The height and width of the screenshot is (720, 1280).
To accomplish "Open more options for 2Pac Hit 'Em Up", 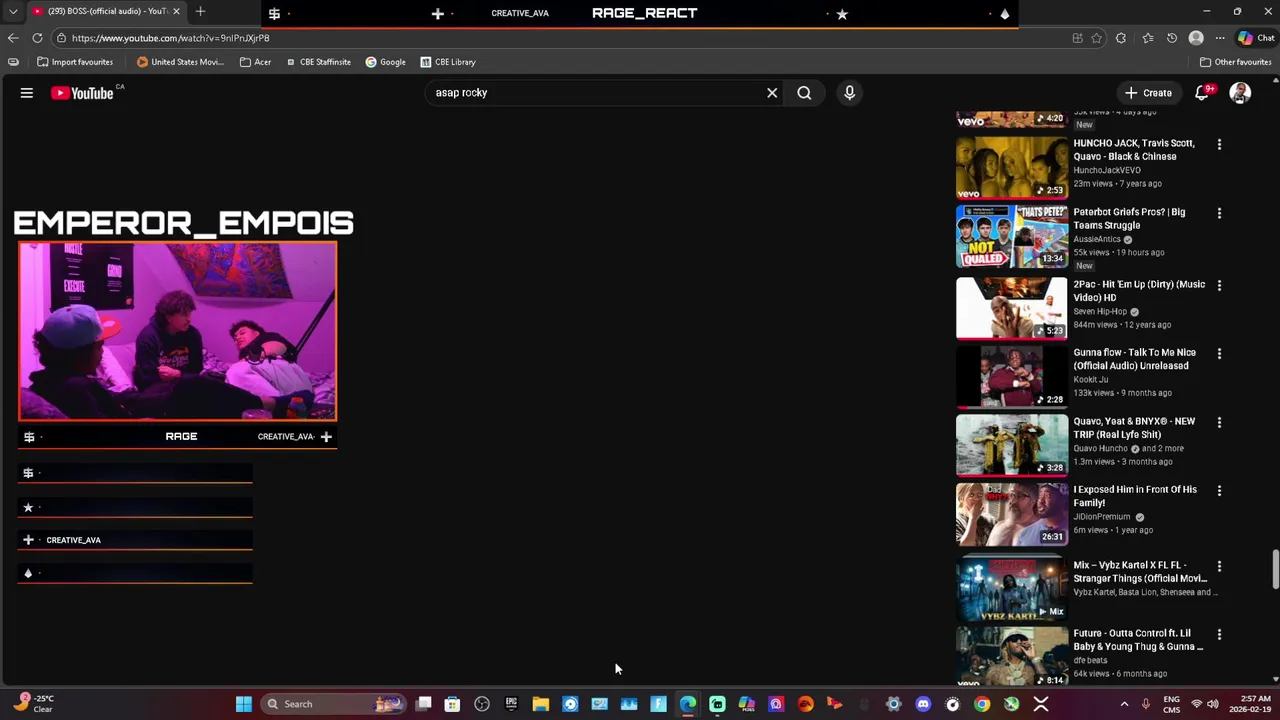I will point(1219,285).
